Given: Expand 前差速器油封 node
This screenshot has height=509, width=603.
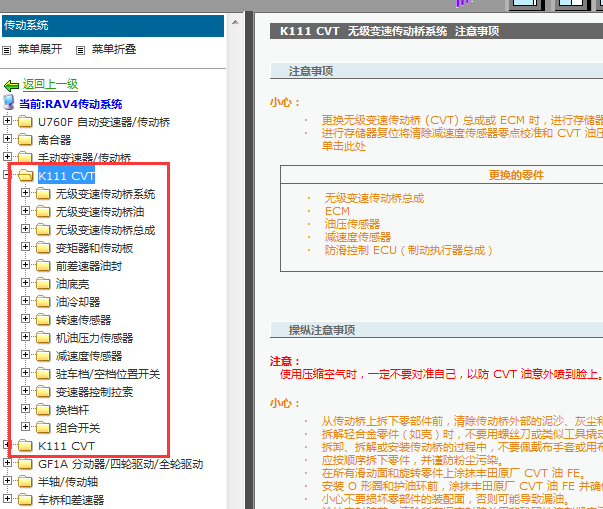Looking at the screenshot, I should click(x=25, y=264).
